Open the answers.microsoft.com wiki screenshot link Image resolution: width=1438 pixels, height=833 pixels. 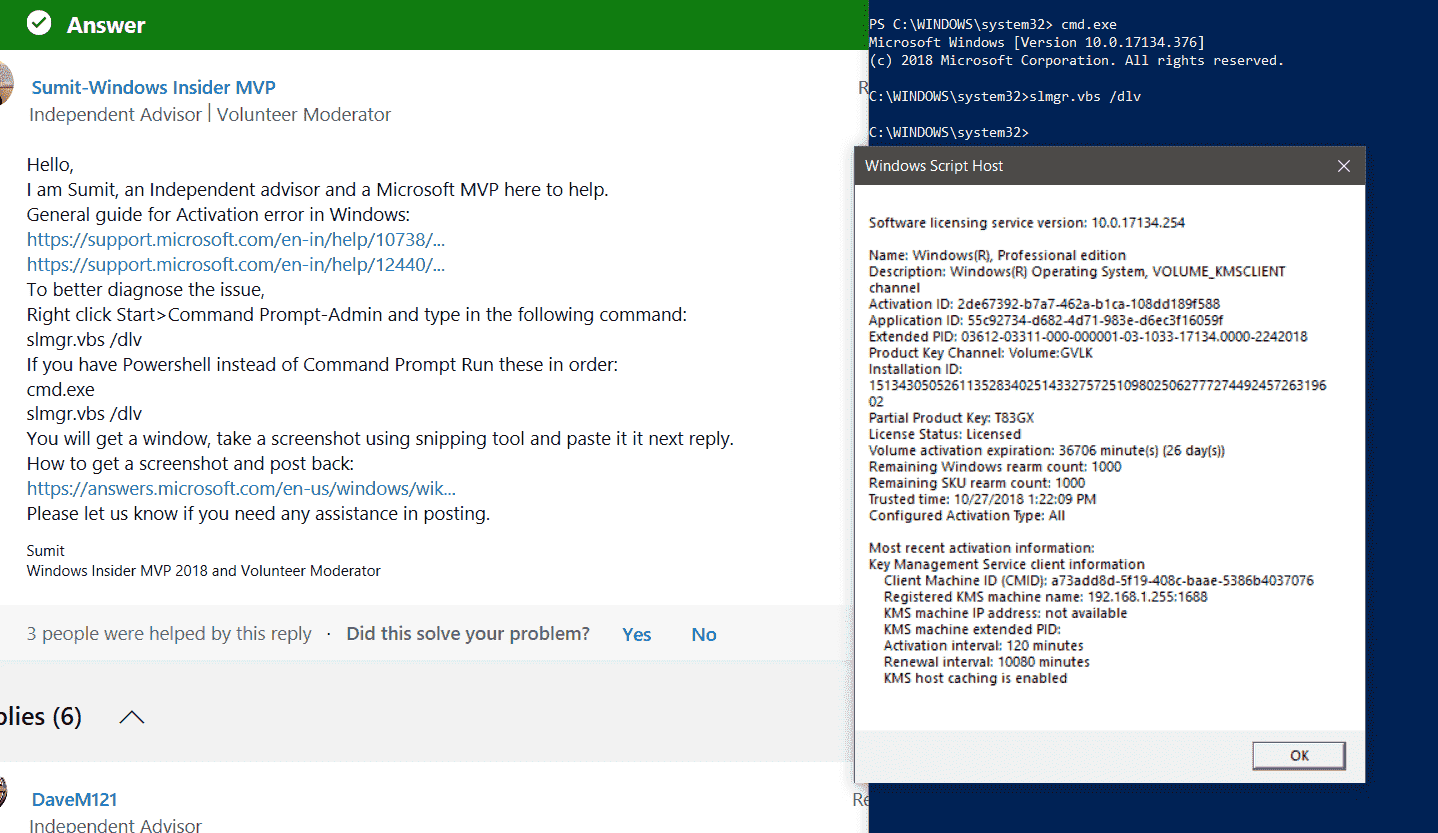coord(241,489)
